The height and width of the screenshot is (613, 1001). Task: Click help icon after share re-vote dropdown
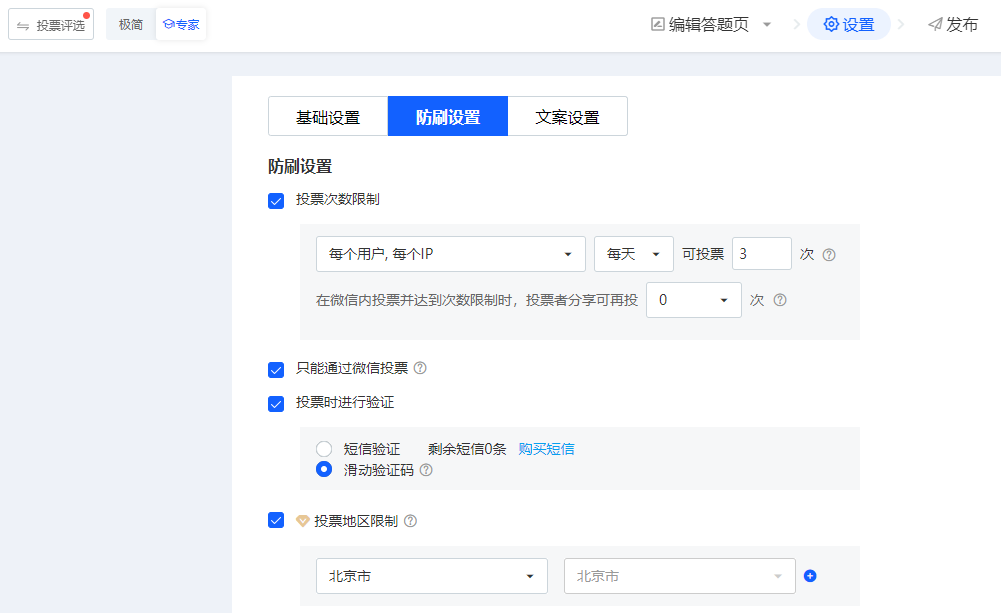tap(780, 300)
